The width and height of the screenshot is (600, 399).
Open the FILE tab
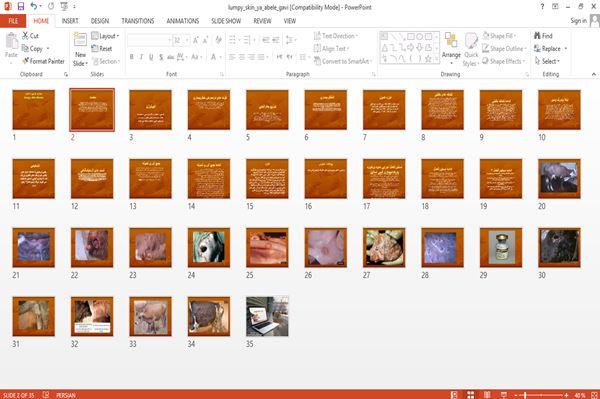(x=13, y=21)
